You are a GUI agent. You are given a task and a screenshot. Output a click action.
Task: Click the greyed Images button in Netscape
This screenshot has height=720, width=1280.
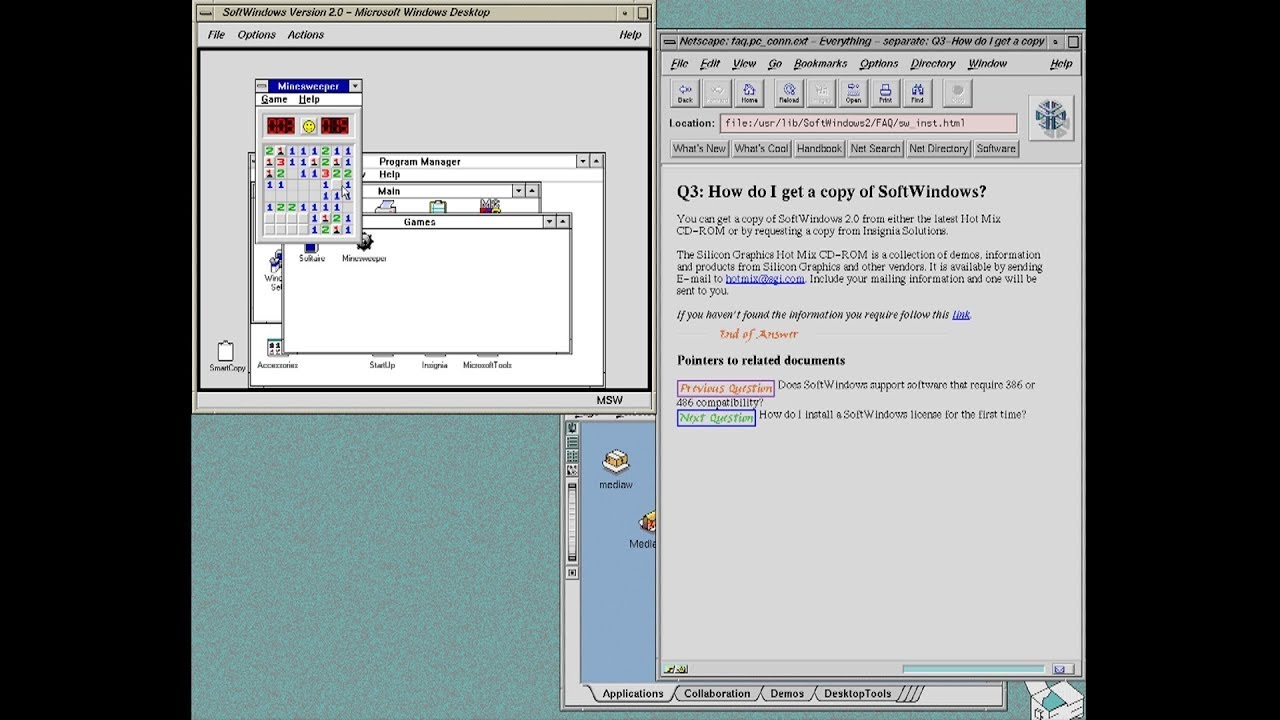(821, 93)
